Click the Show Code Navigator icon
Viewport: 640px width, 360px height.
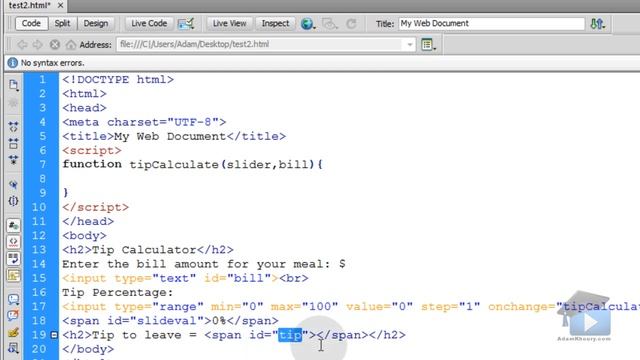tap(13, 102)
